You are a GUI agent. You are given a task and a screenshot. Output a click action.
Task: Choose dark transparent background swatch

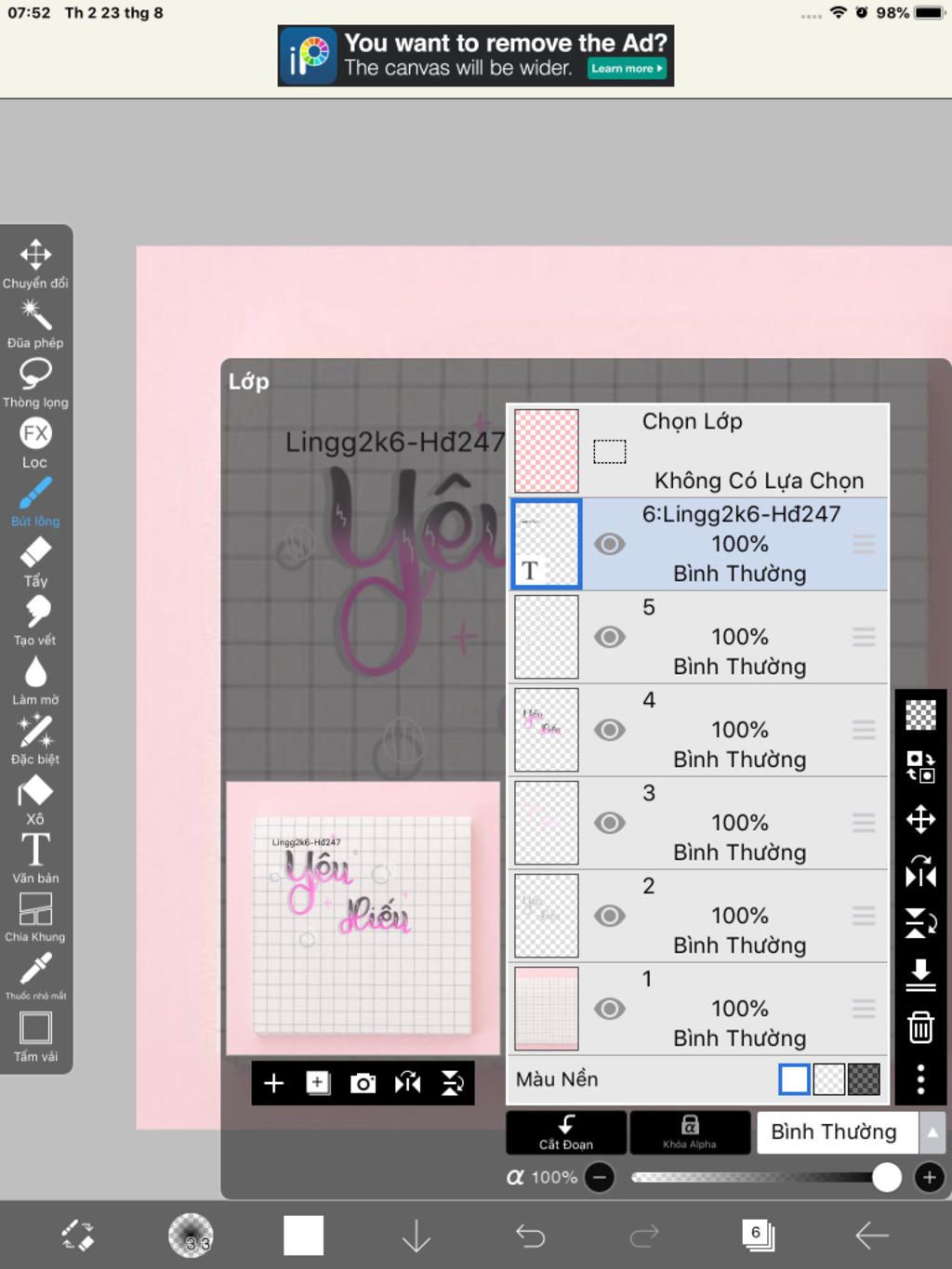click(x=864, y=1079)
